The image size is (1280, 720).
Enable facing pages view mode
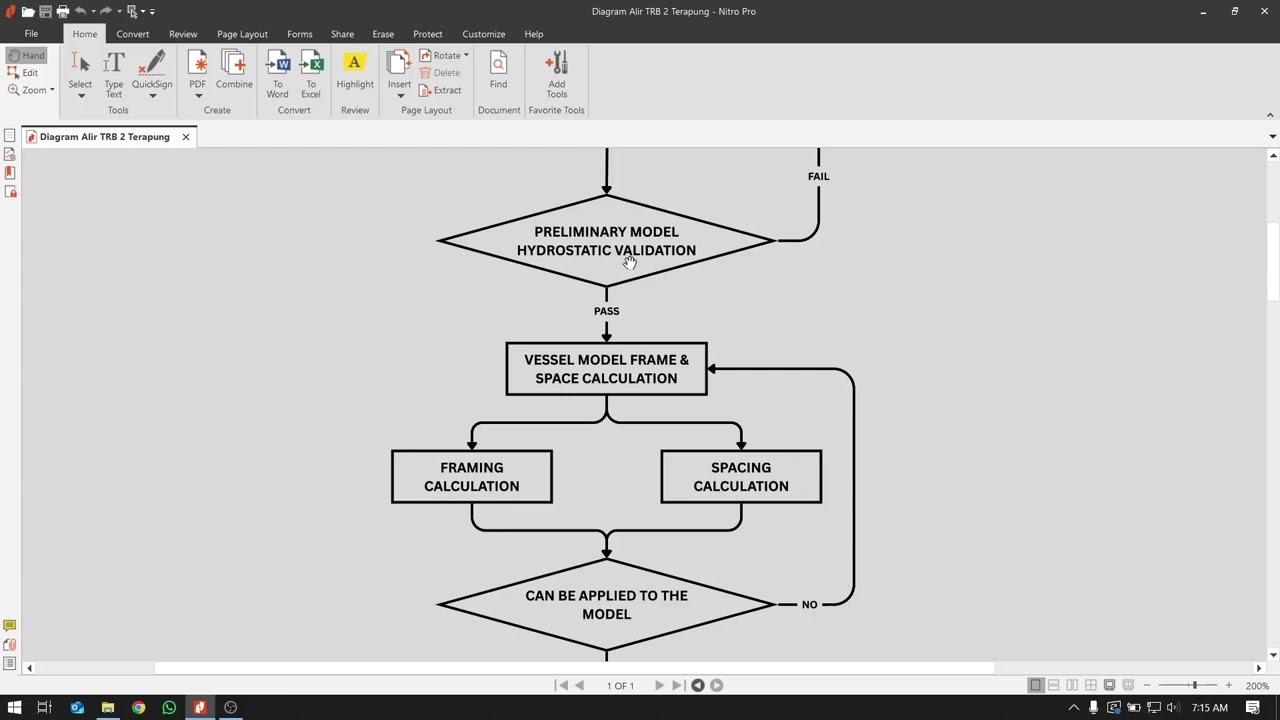pyautogui.click(x=1072, y=685)
